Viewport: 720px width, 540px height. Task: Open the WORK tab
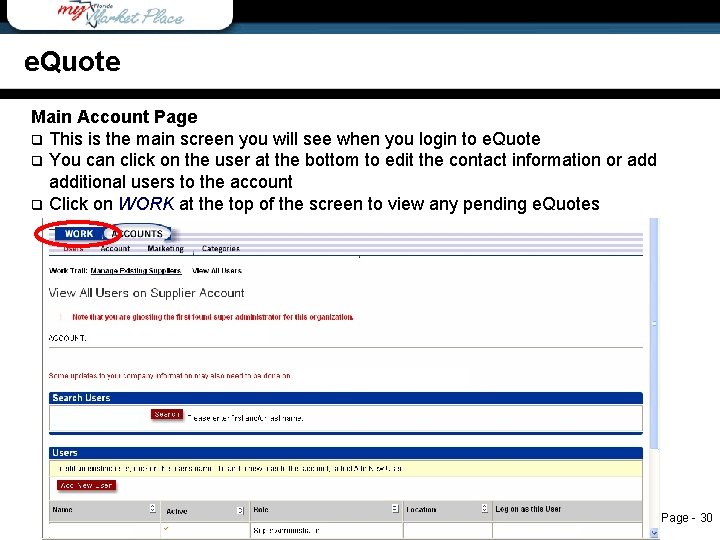pos(79,234)
